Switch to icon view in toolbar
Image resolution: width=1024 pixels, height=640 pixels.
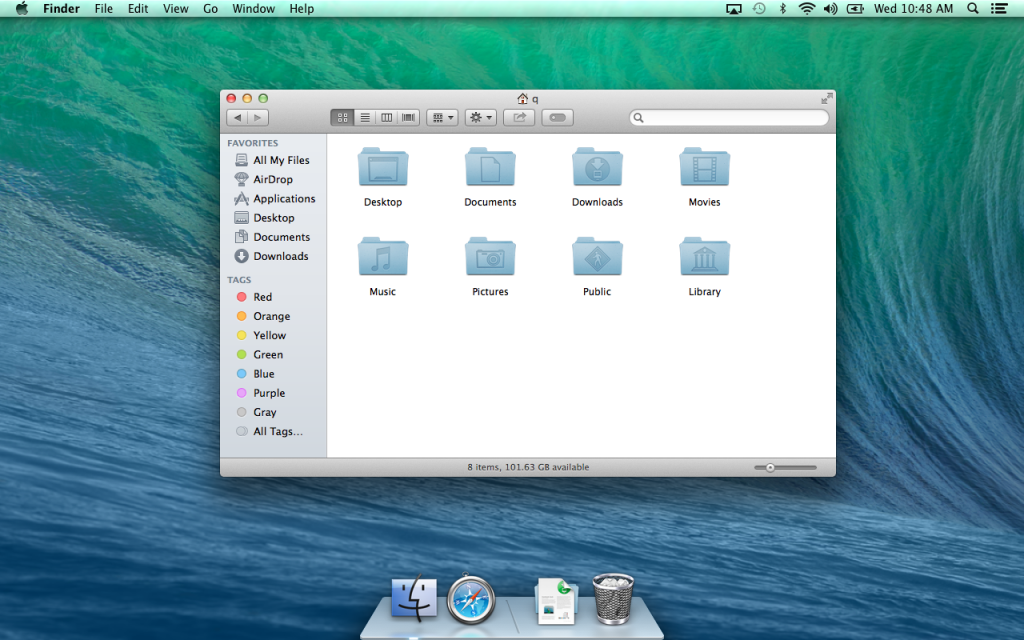342,118
